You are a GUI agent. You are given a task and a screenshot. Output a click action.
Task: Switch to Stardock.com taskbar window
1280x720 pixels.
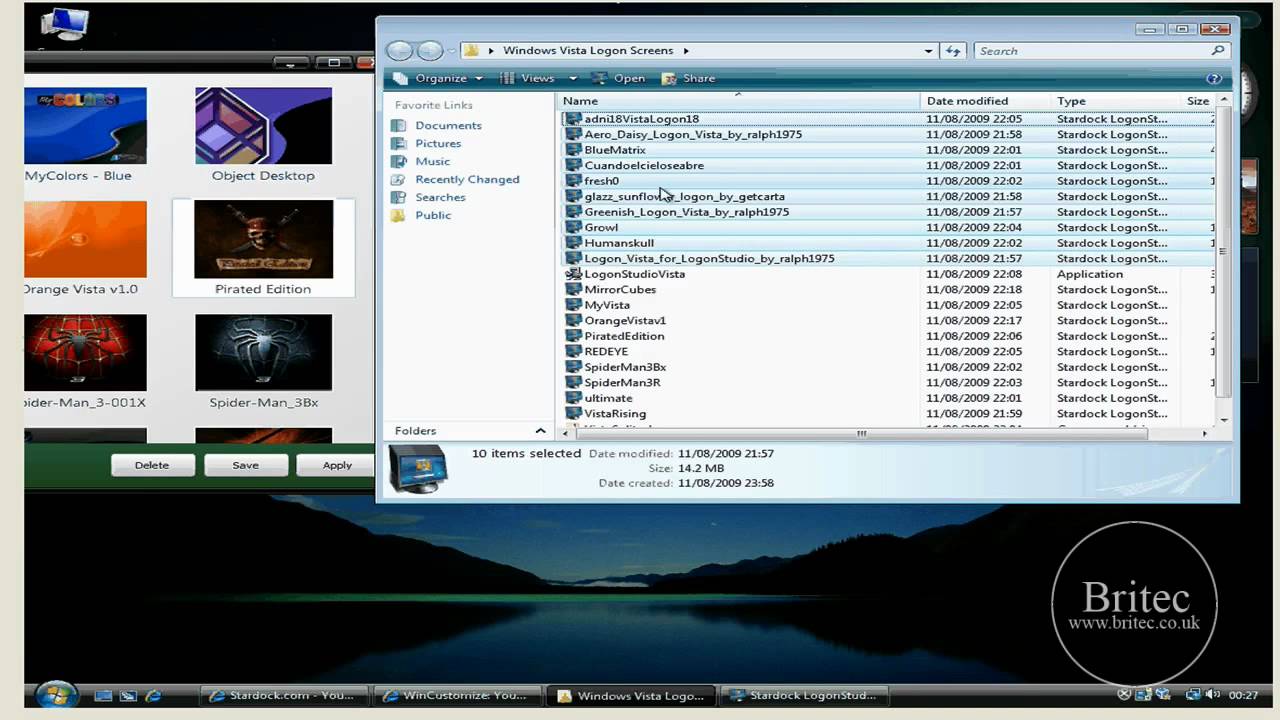point(284,696)
